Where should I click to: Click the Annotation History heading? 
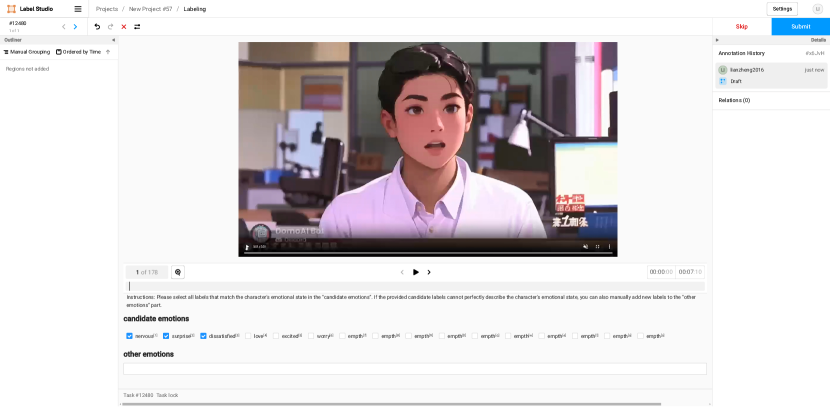pyautogui.click(x=742, y=53)
